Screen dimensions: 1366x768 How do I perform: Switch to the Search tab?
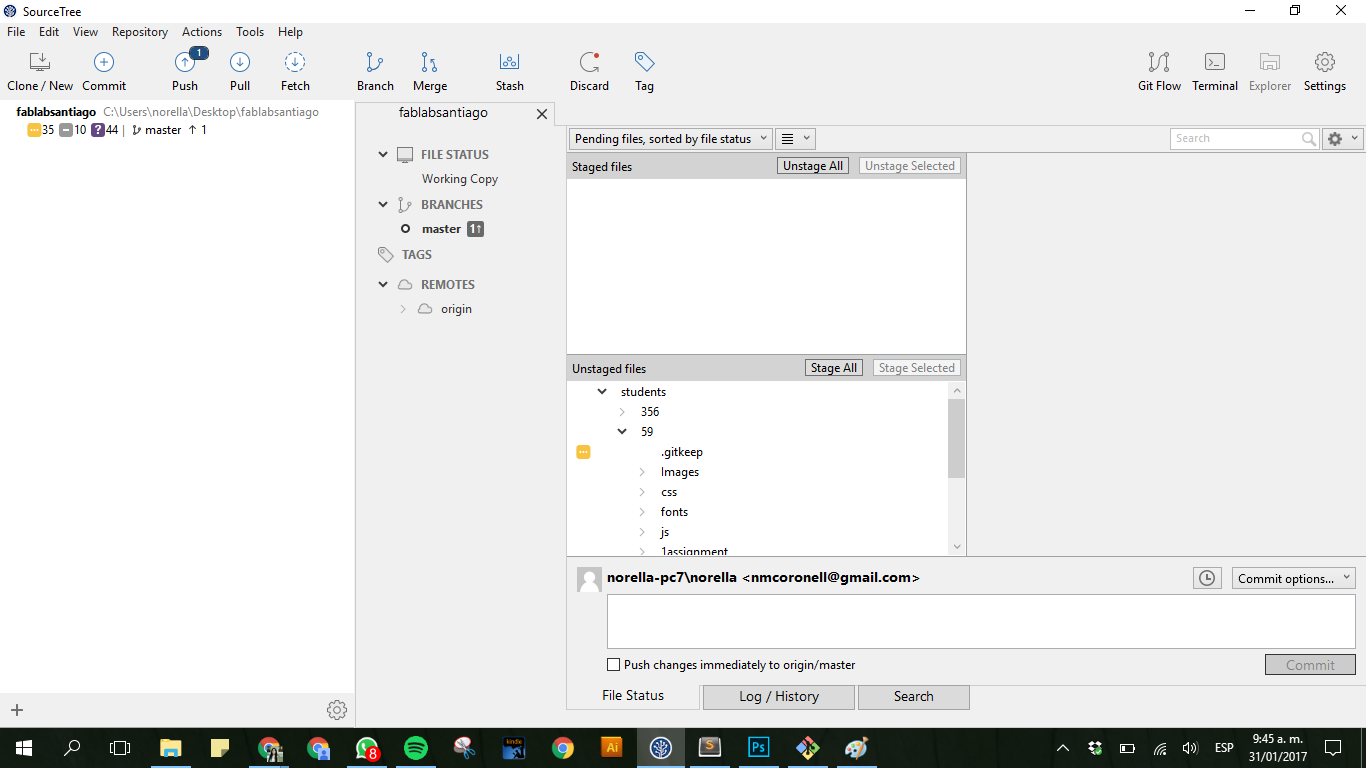[x=914, y=697]
